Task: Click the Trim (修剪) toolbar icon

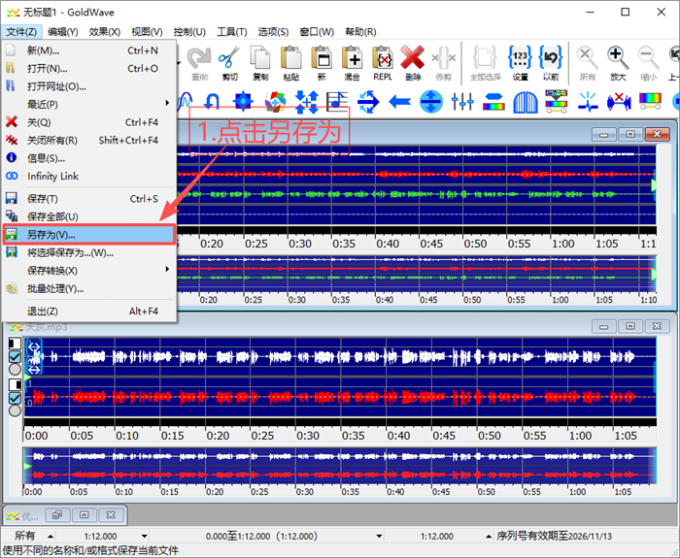Action: tap(443, 63)
